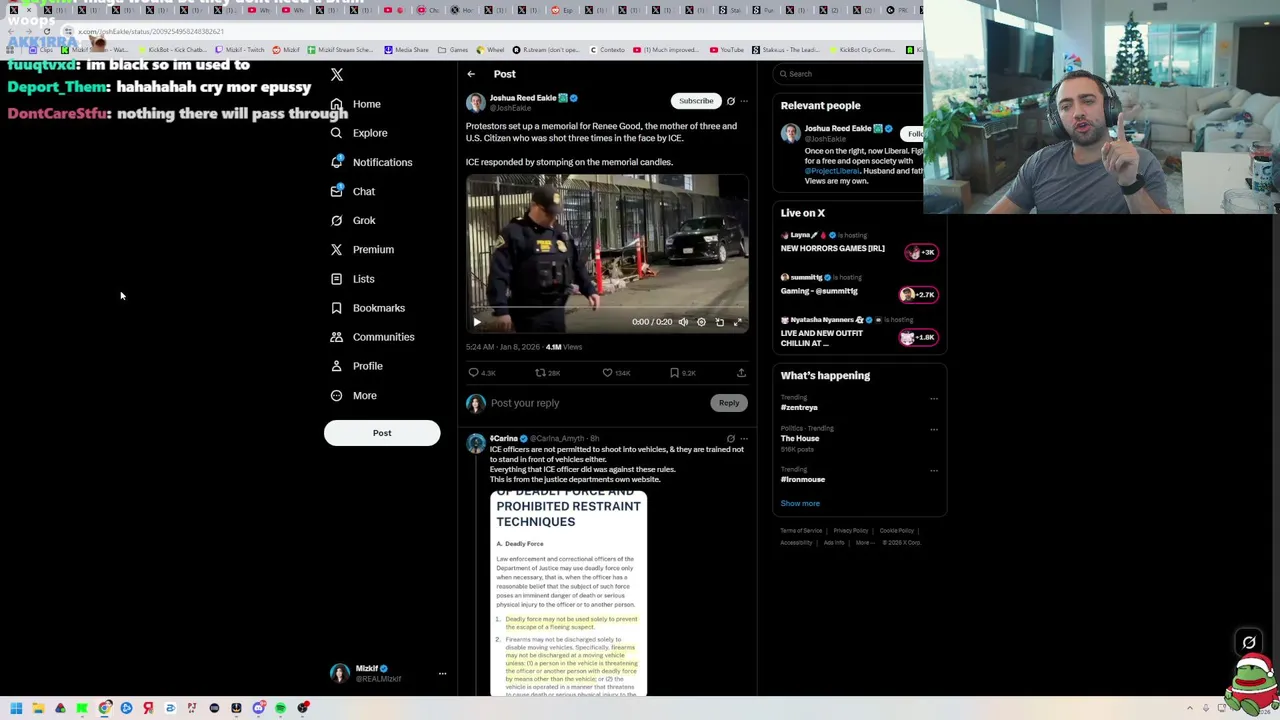Click the X logo in the sidebar
Viewport: 1280px width, 720px height.
click(337, 75)
